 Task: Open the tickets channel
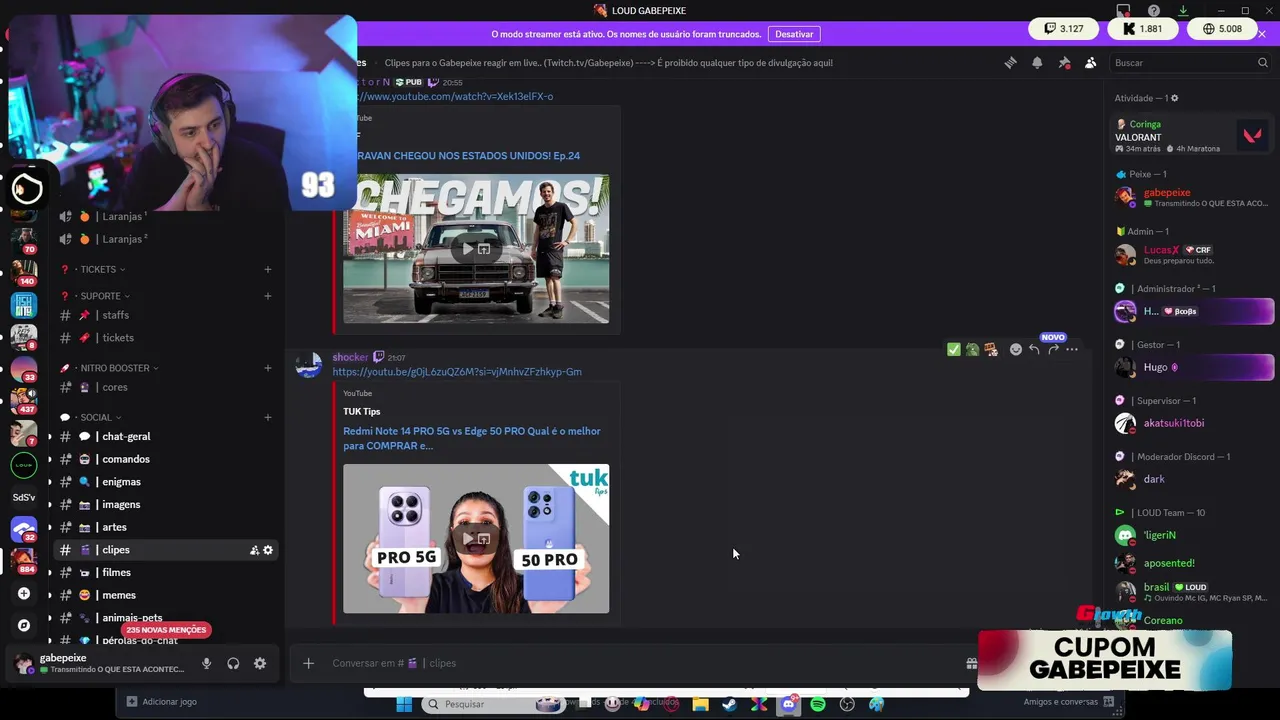[x=165, y=338]
